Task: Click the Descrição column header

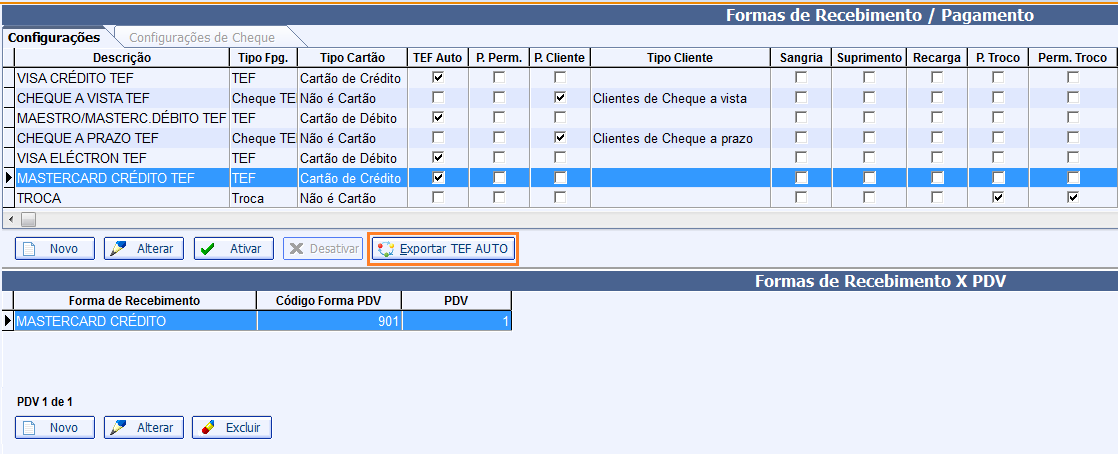Action: coord(115,58)
